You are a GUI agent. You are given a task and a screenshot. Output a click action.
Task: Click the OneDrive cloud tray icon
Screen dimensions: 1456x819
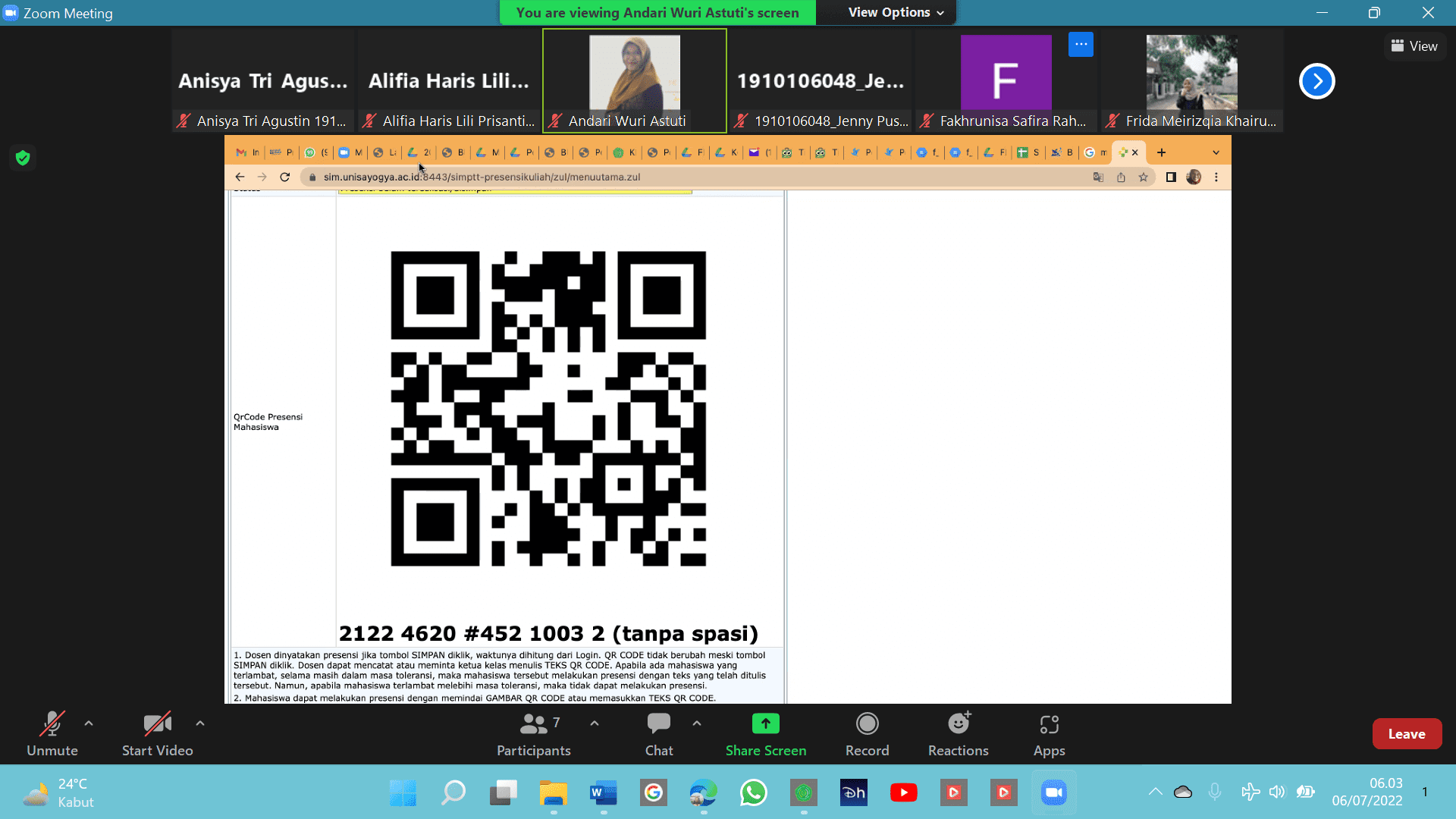click(1183, 792)
